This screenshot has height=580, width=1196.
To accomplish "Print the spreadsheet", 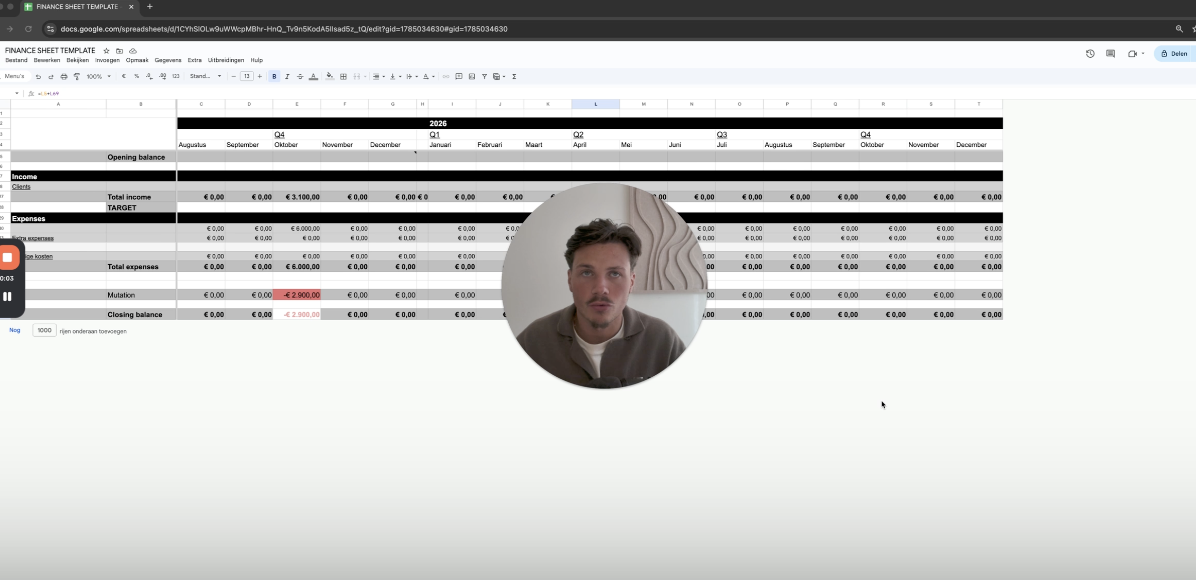I will point(64,76).
